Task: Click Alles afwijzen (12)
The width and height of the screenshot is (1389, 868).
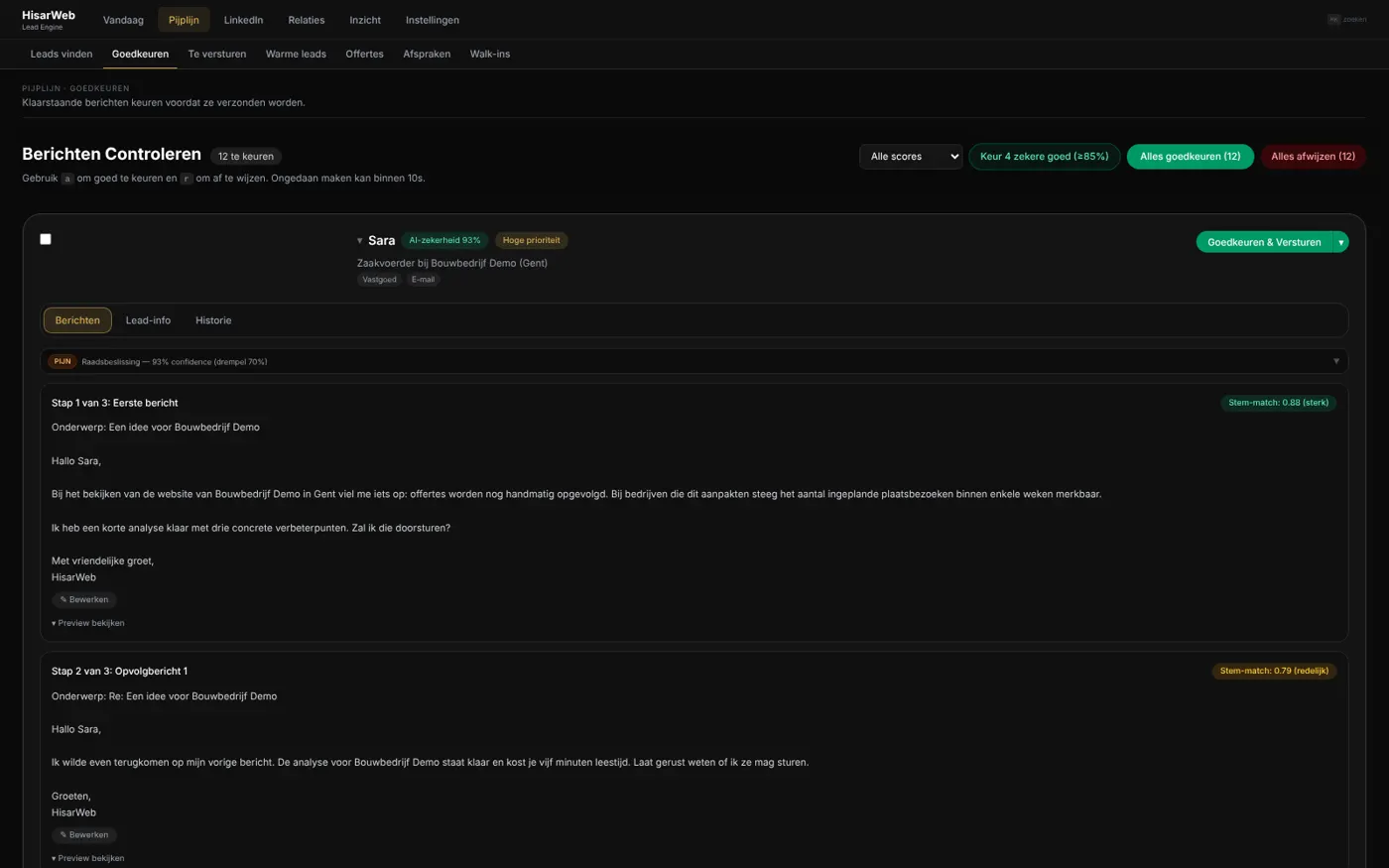Action: point(1314,157)
